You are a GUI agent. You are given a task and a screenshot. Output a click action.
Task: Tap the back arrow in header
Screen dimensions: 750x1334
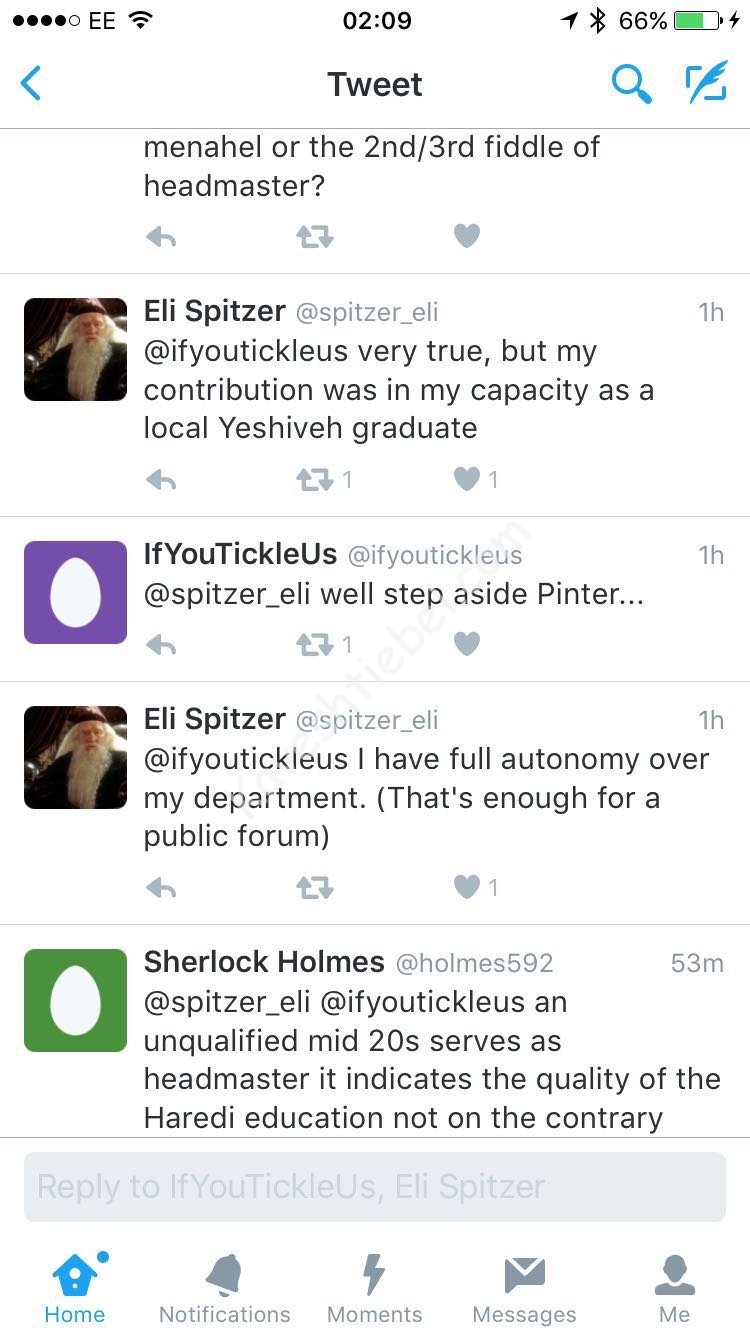32,84
